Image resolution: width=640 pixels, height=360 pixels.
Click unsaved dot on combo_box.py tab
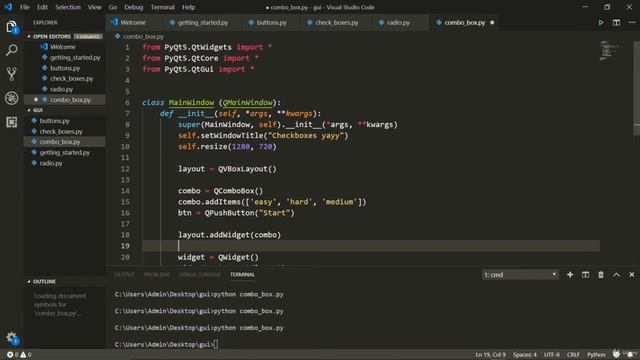tap(492, 22)
